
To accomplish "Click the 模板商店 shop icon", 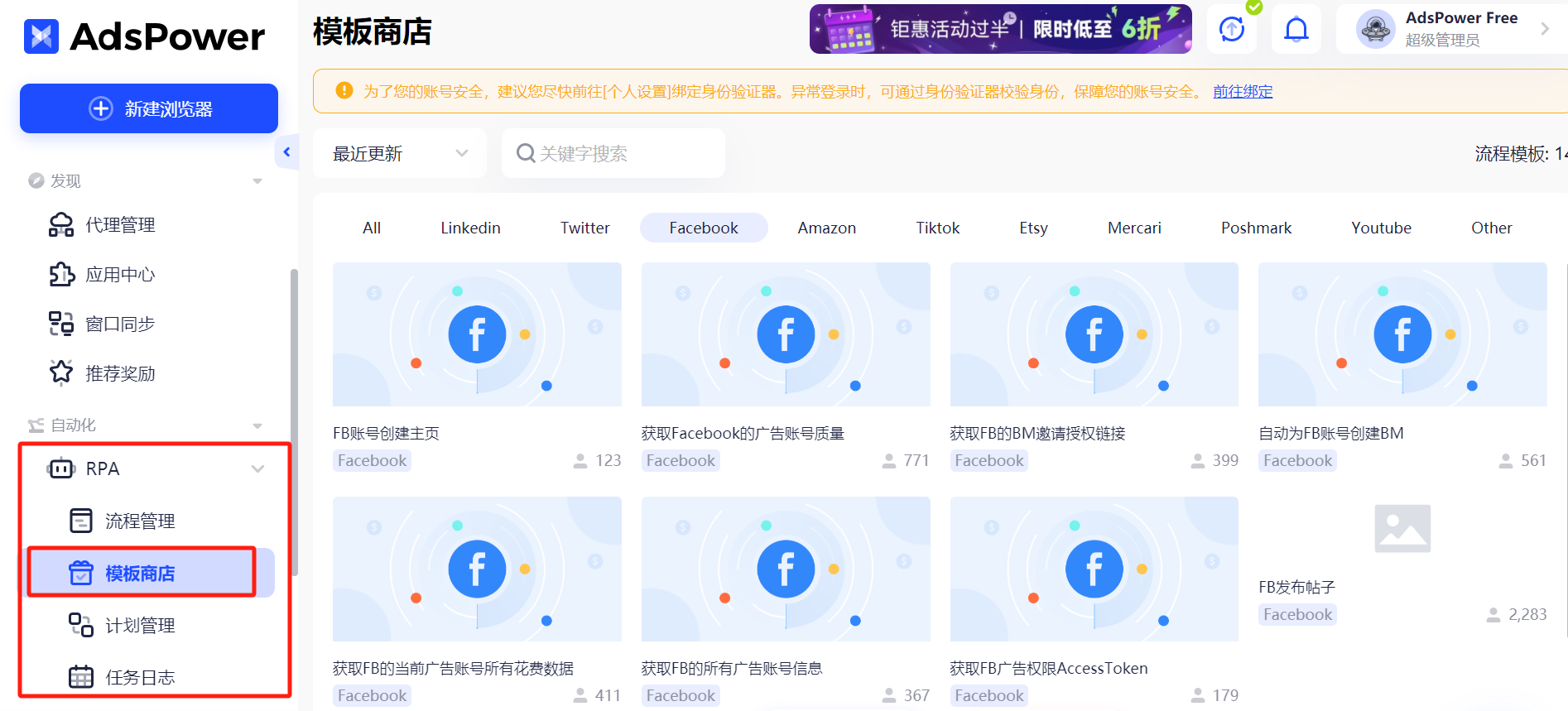I will pos(81,573).
